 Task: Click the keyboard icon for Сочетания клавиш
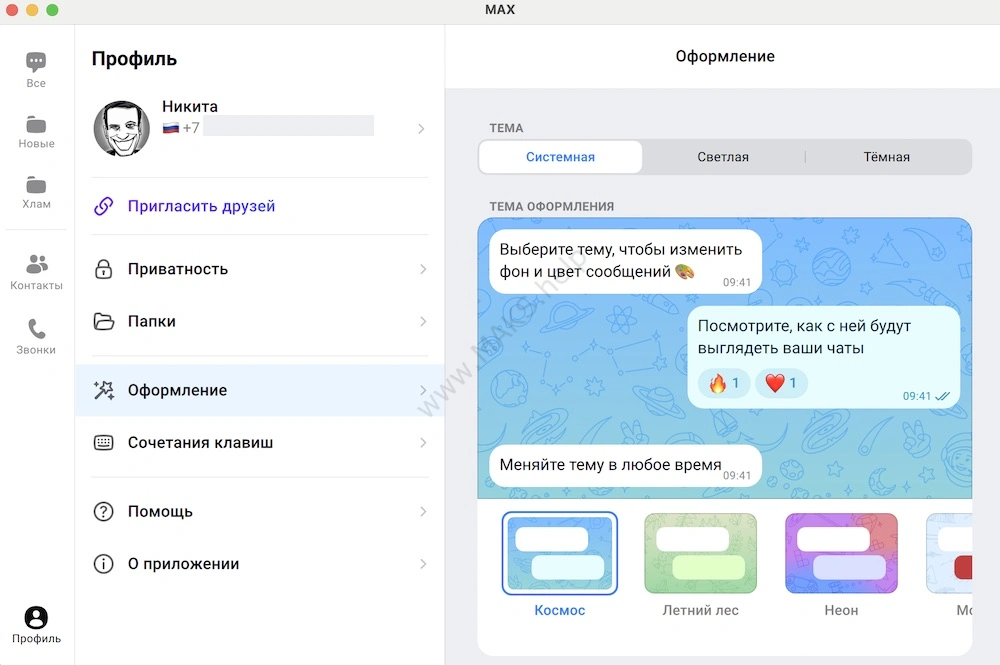pyautogui.click(x=103, y=442)
